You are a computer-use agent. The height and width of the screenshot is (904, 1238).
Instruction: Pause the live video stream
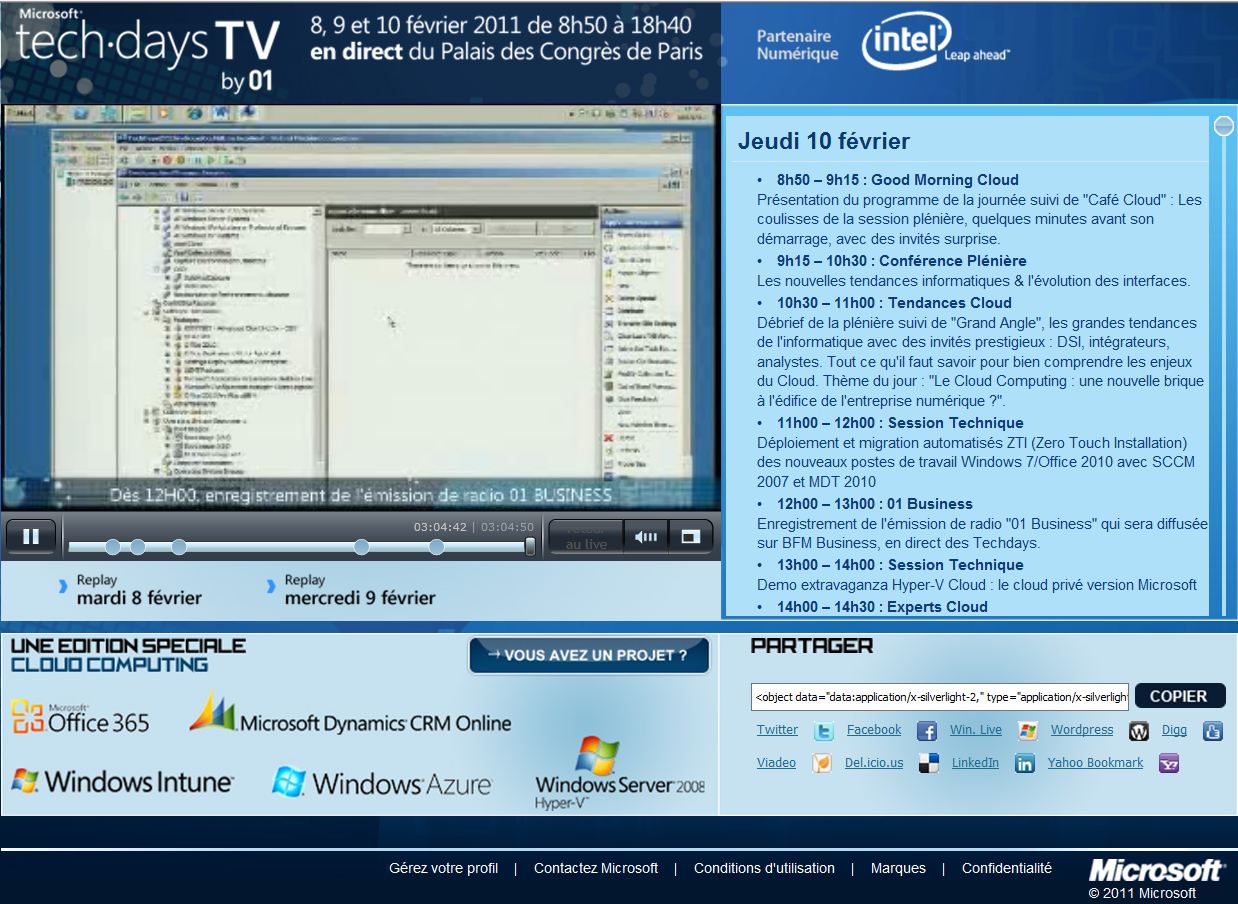tap(31, 537)
